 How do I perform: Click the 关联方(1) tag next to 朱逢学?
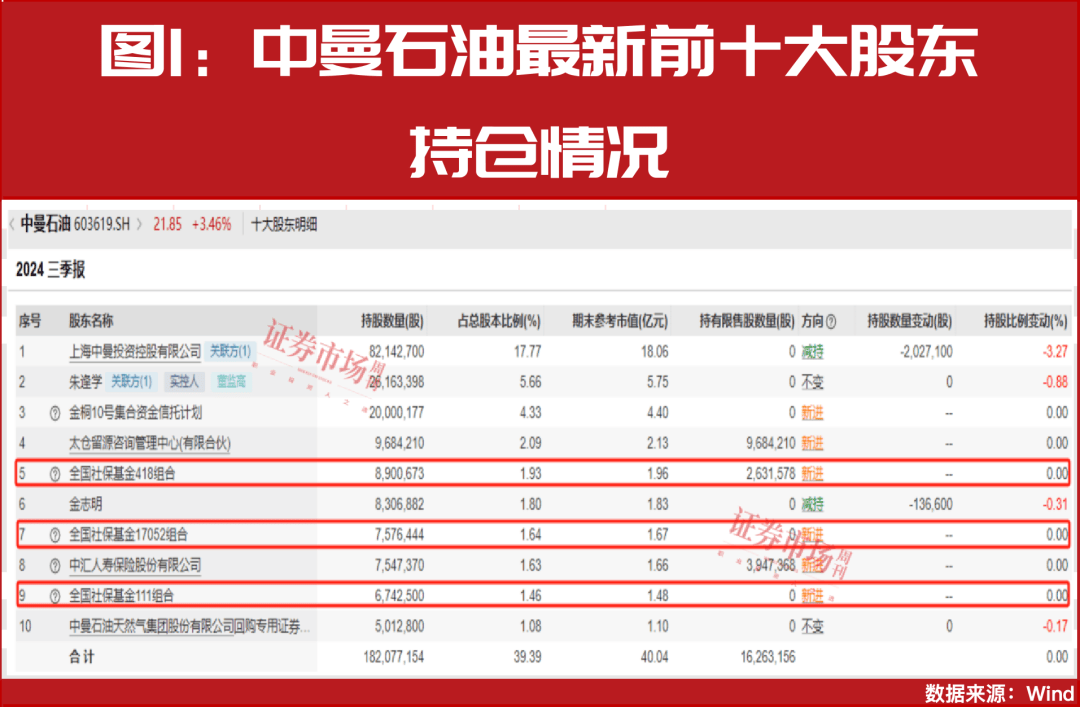coord(131,381)
